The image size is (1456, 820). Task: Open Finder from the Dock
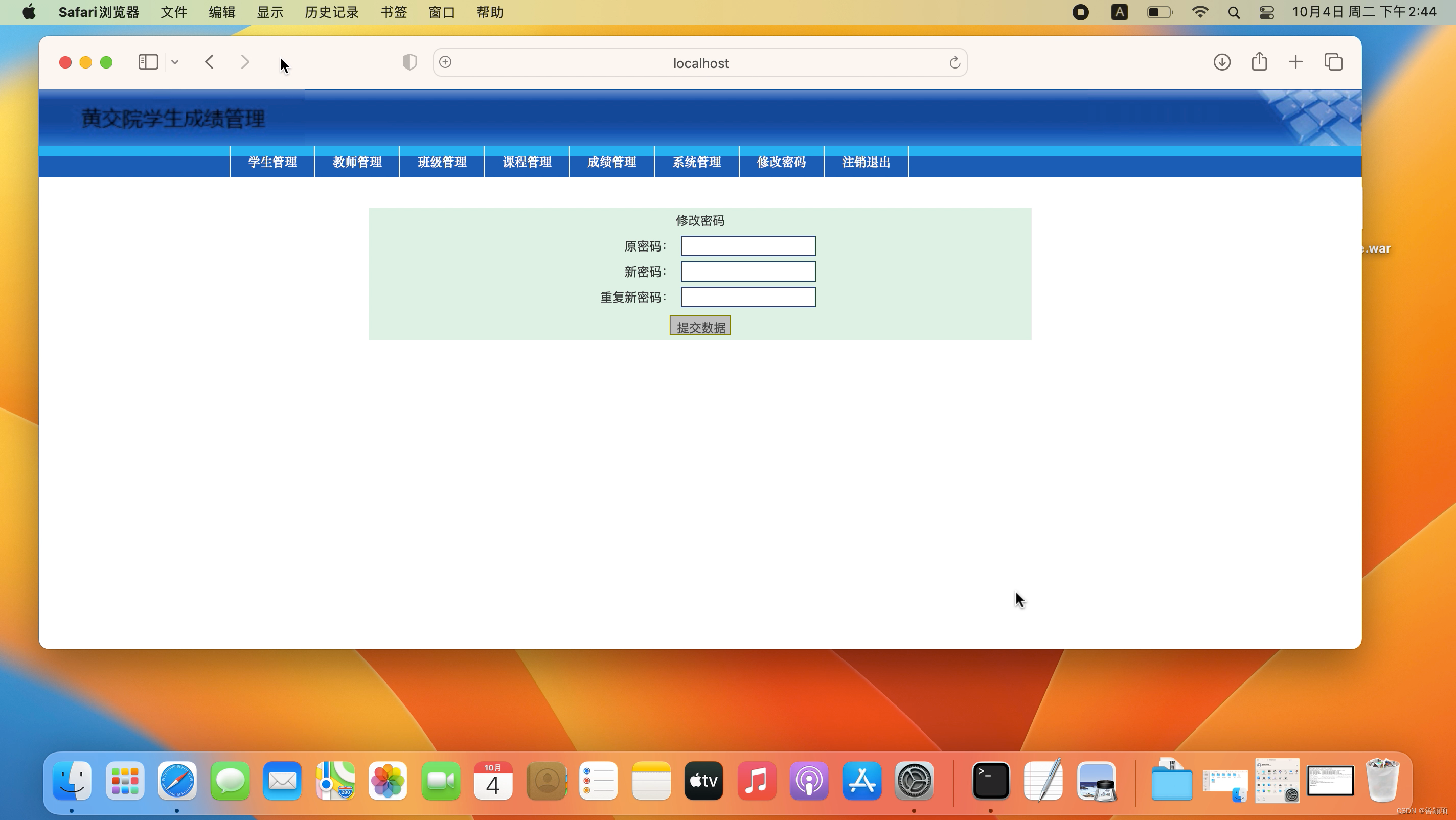point(72,781)
